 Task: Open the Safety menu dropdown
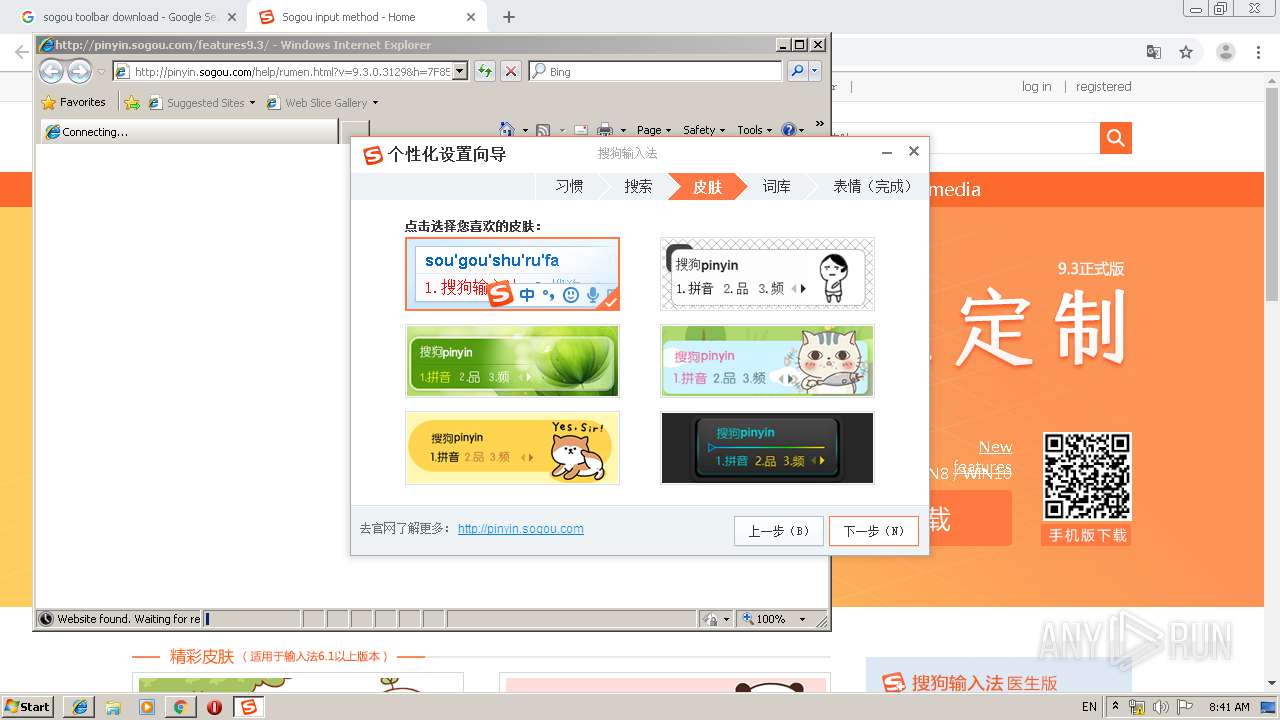[704, 130]
